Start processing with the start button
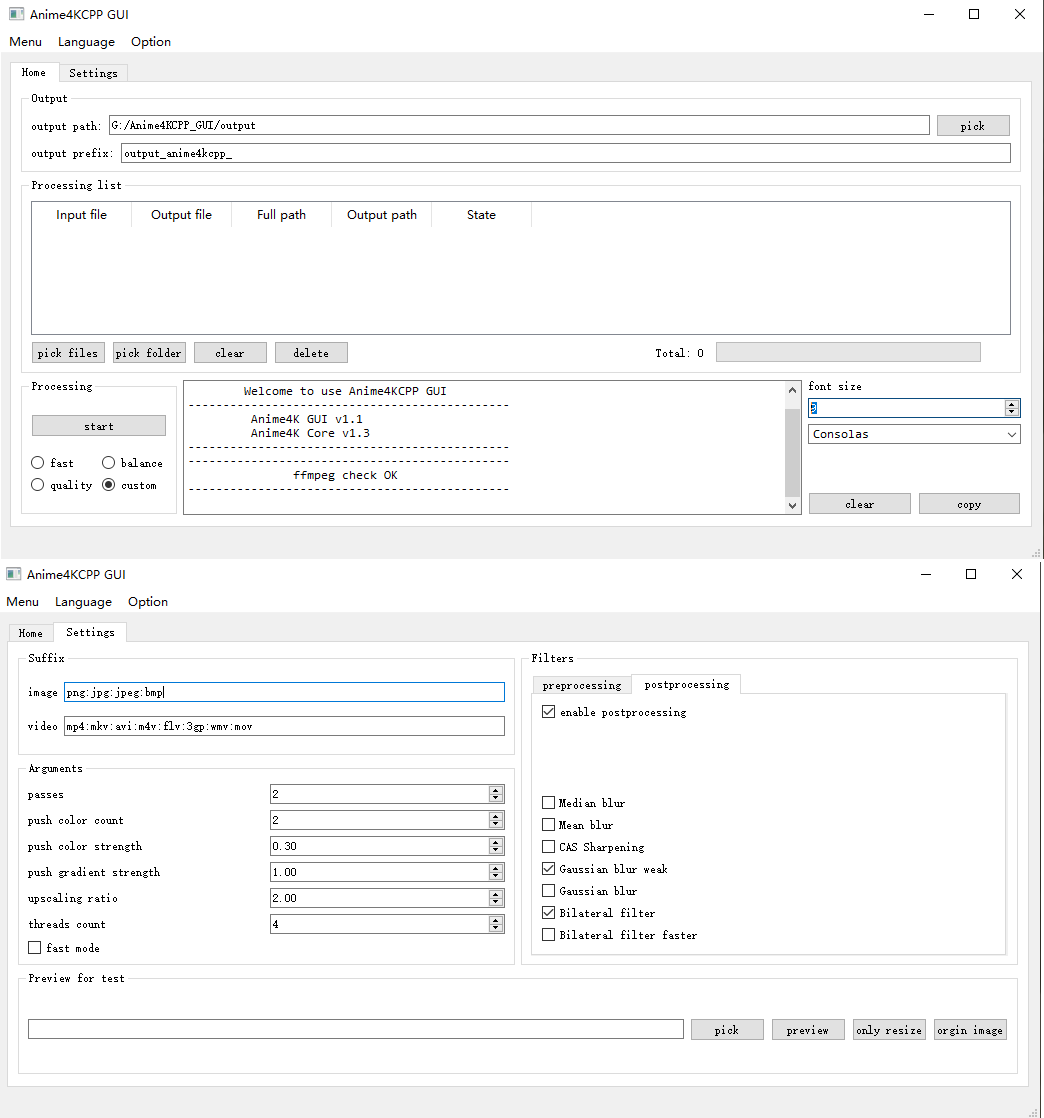 pos(99,426)
